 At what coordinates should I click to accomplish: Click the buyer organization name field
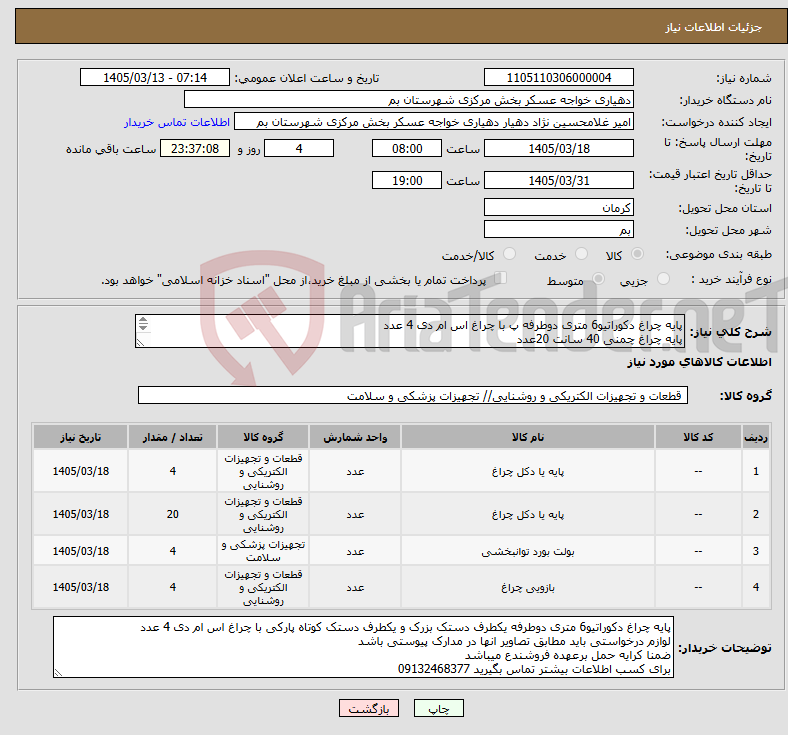click(x=409, y=99)
